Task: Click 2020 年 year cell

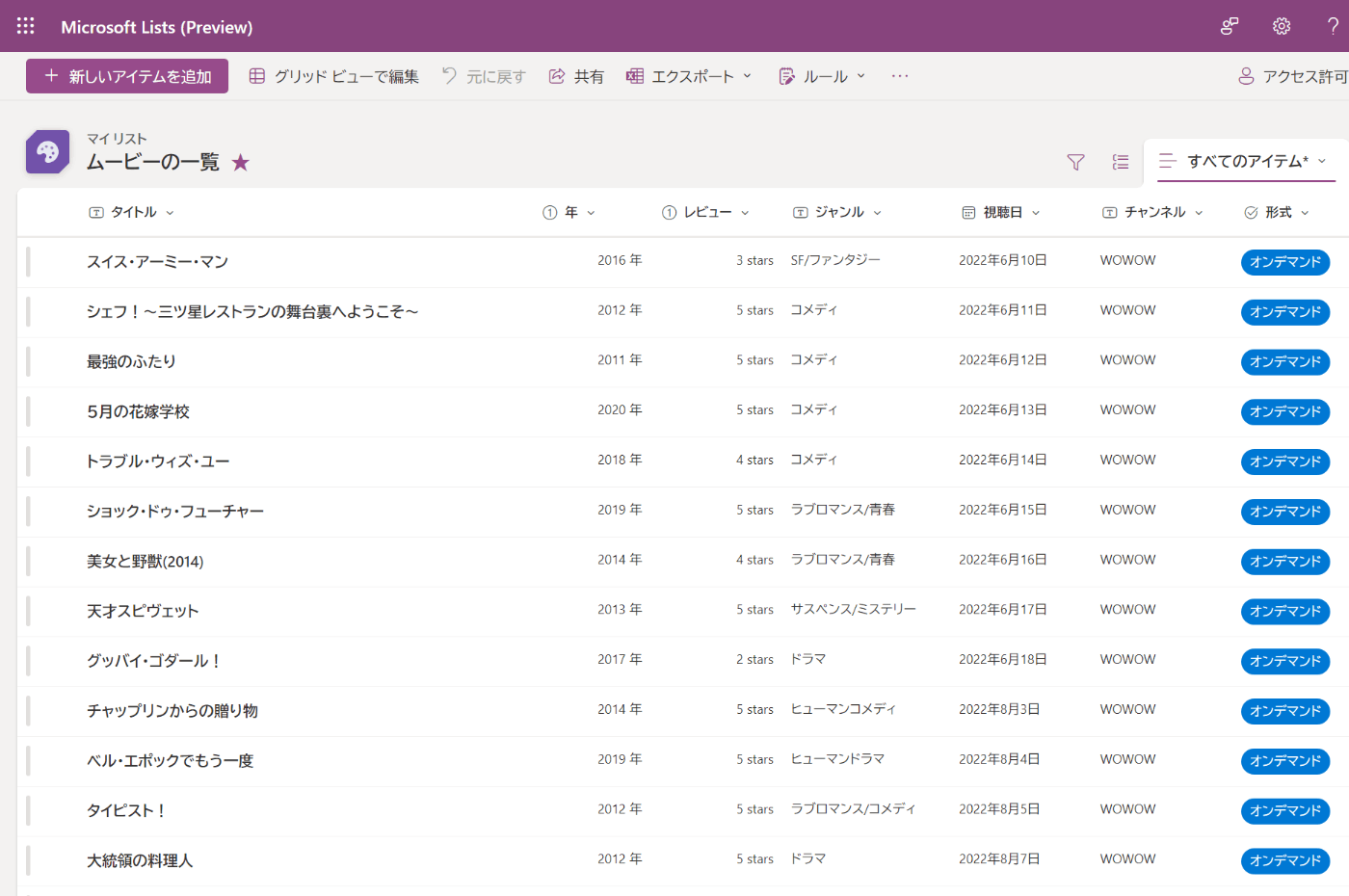Action: [620, 410]
